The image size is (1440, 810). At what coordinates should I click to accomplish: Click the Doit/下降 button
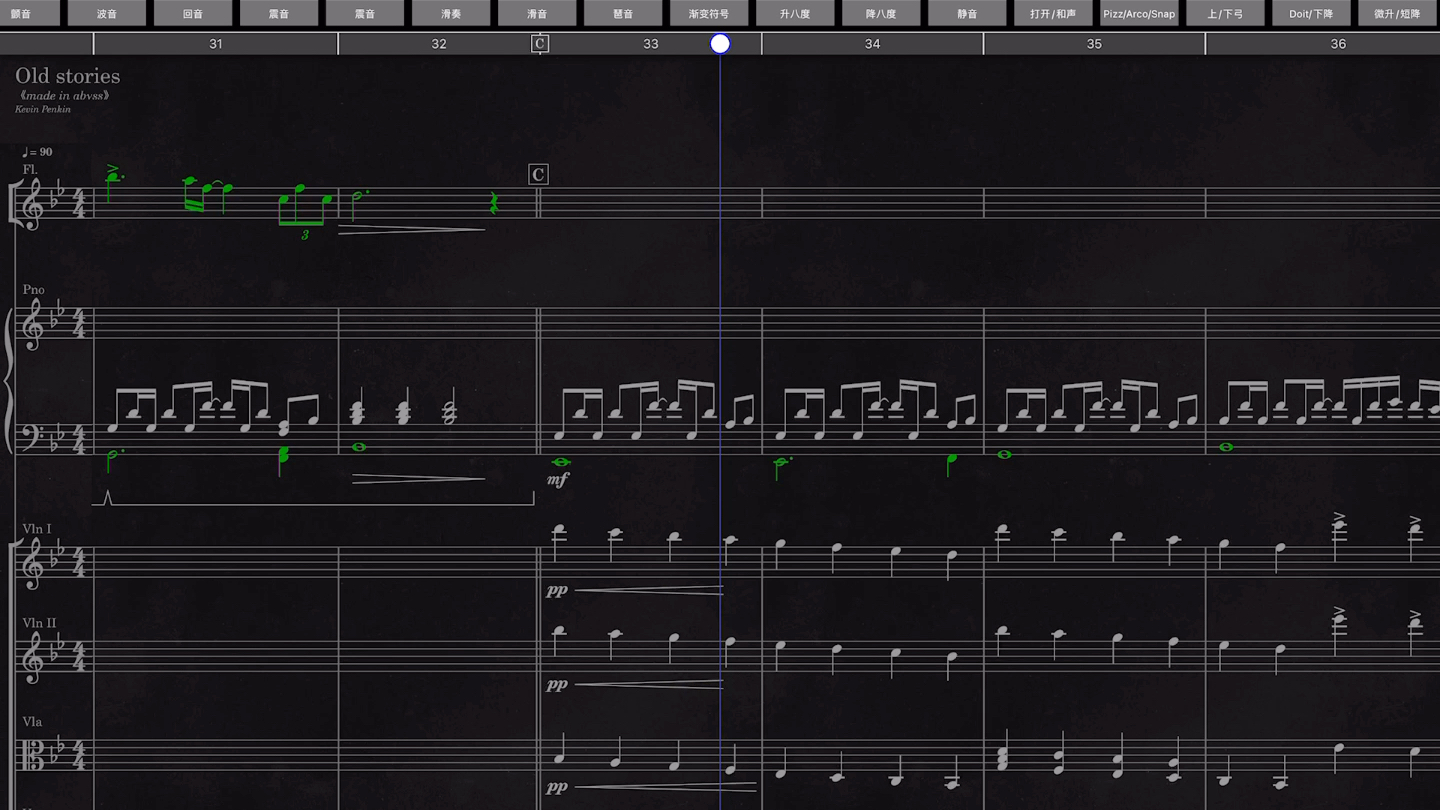tap(1311, 13)
